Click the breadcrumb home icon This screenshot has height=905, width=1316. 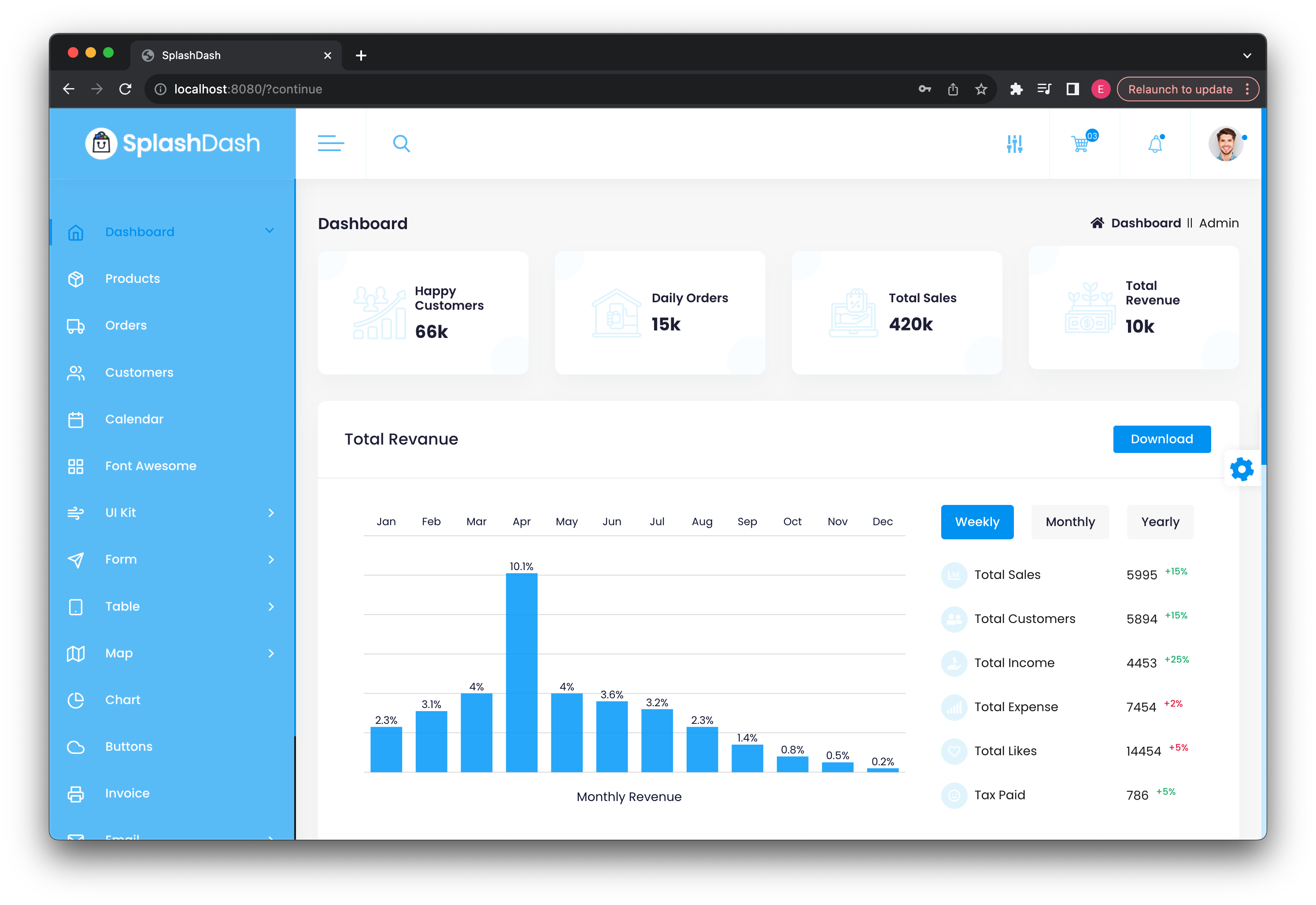[x=1097, y=223]
